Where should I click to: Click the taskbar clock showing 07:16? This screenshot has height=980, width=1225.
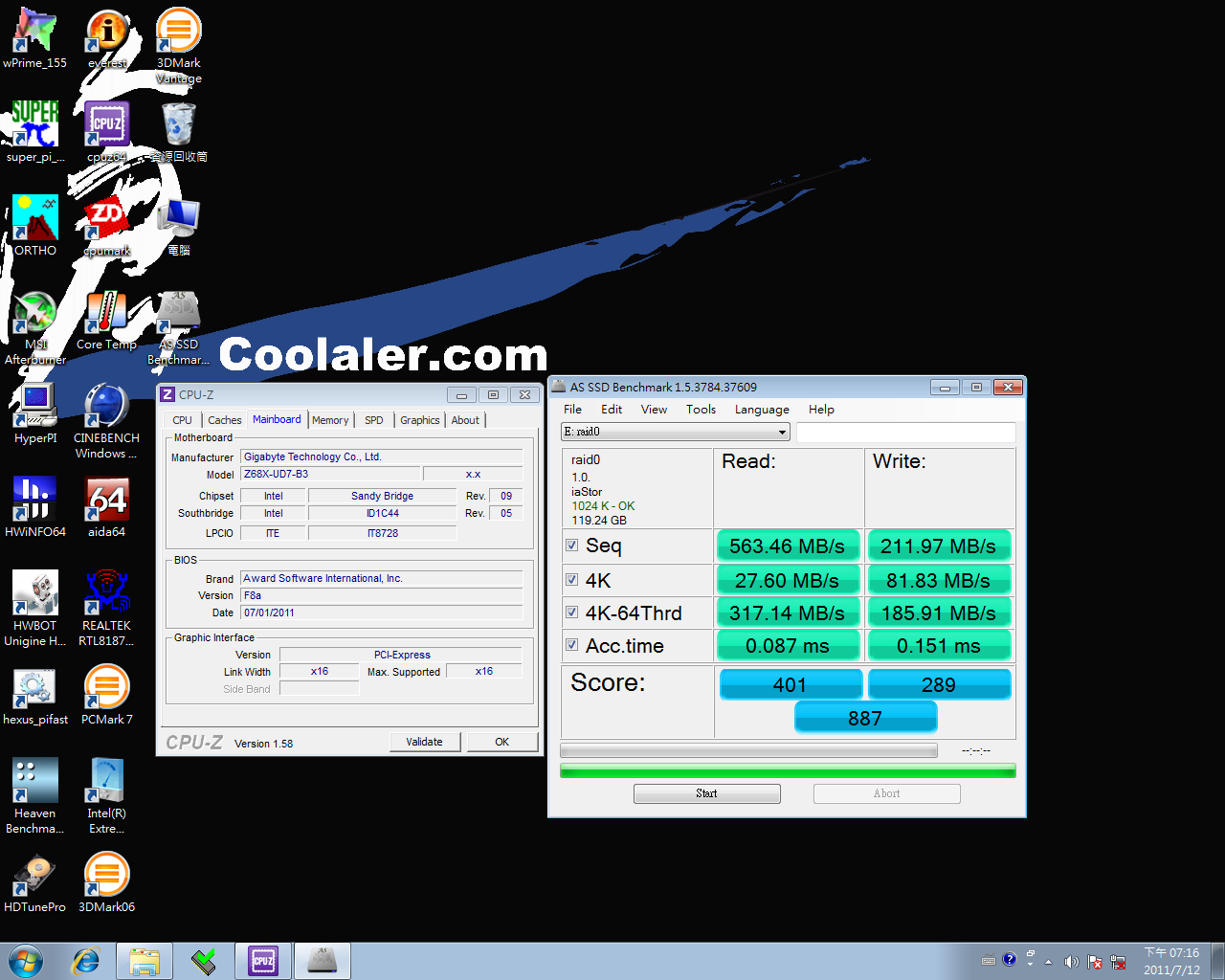(1171, 961)
